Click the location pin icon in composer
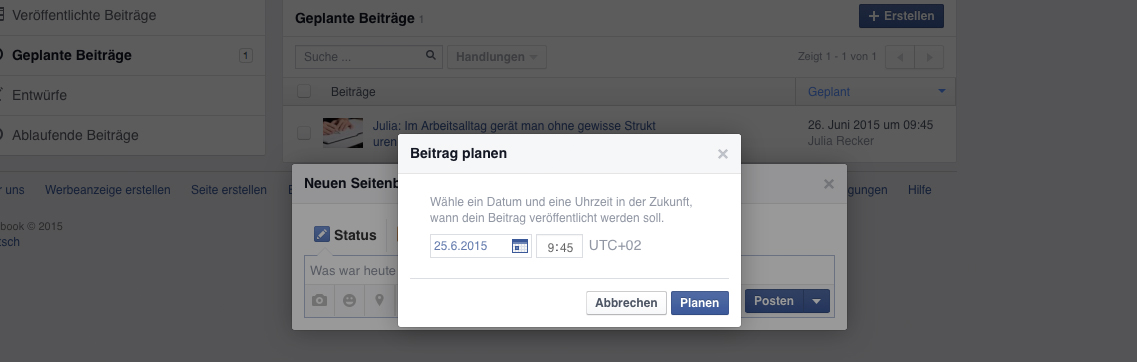This screenshot has width=1137, height=362. click(x=379, y=300)
